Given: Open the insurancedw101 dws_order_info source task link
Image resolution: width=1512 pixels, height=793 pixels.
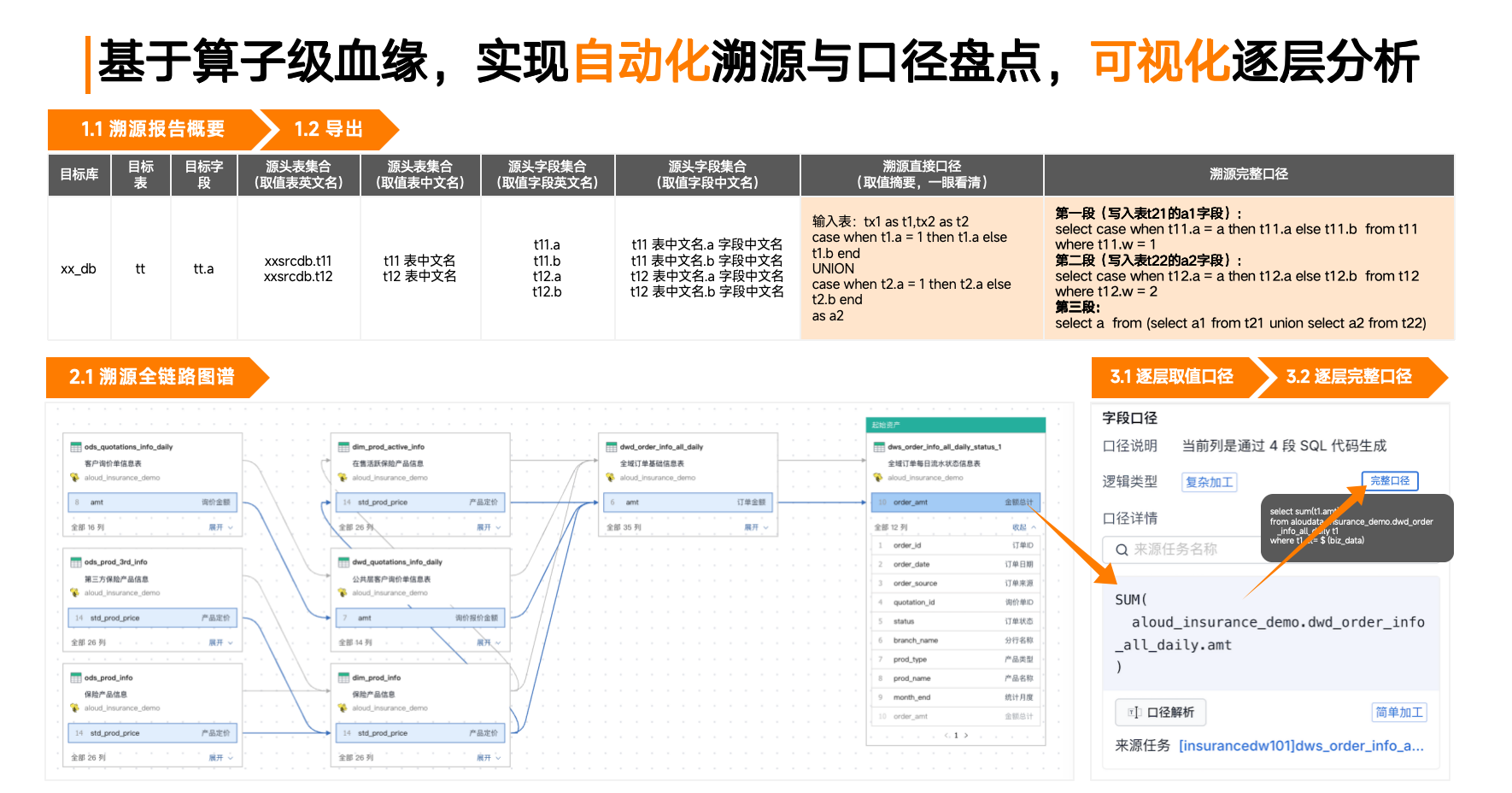Looking at the screenshot, I should 1300,745.
